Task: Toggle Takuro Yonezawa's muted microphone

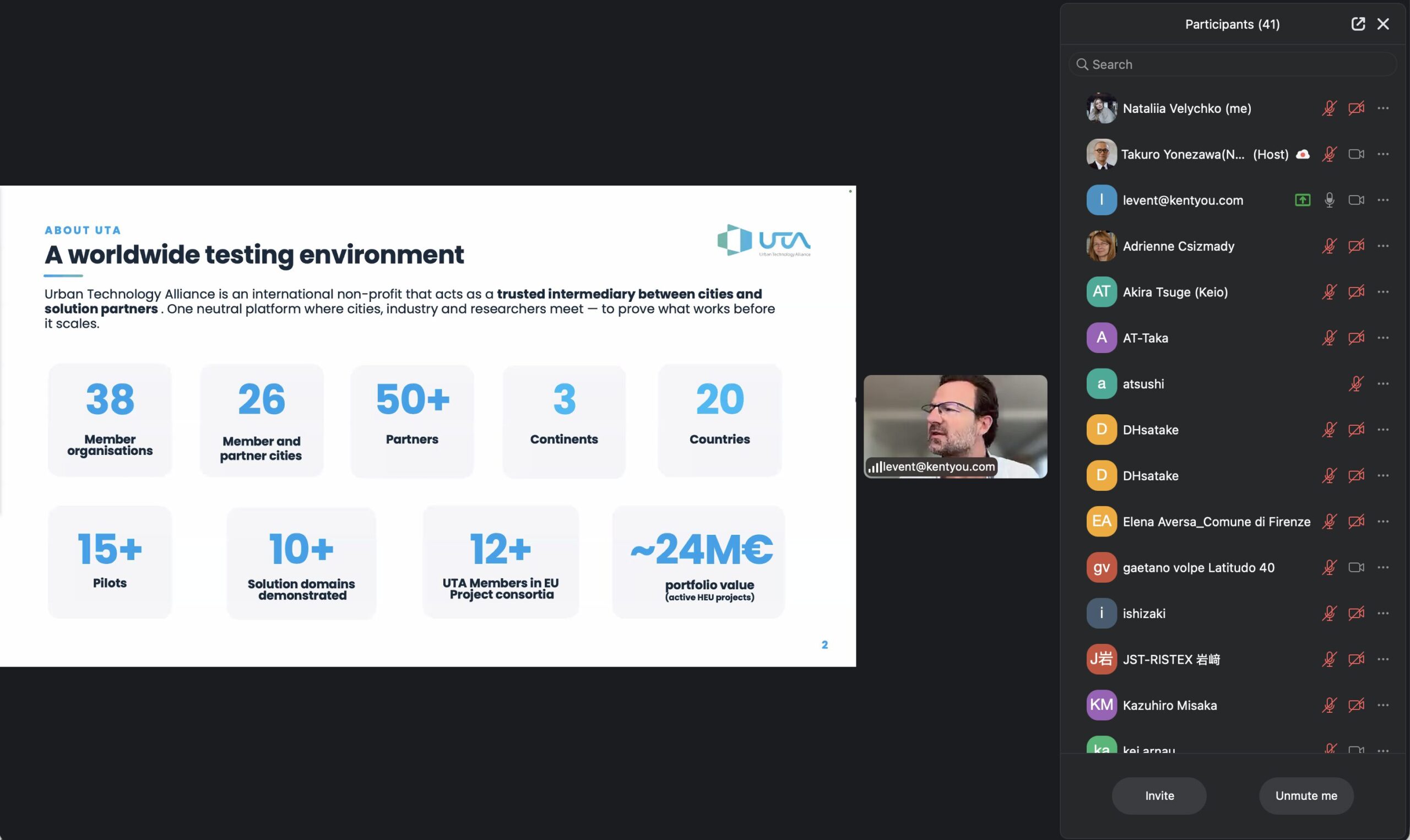Action: 1329,154
